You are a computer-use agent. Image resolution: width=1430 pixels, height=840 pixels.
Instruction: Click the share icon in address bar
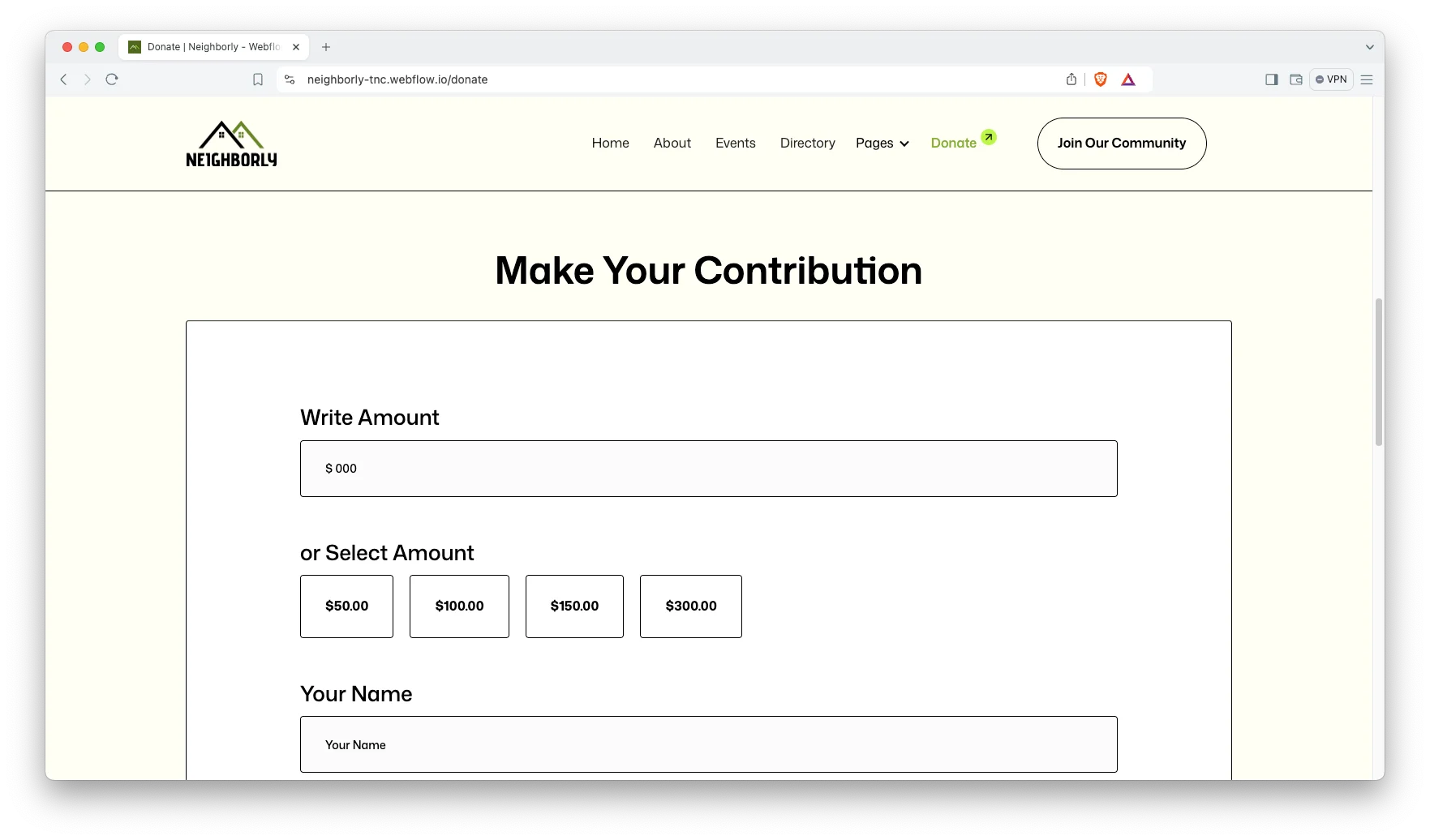tap(1071, 79)
